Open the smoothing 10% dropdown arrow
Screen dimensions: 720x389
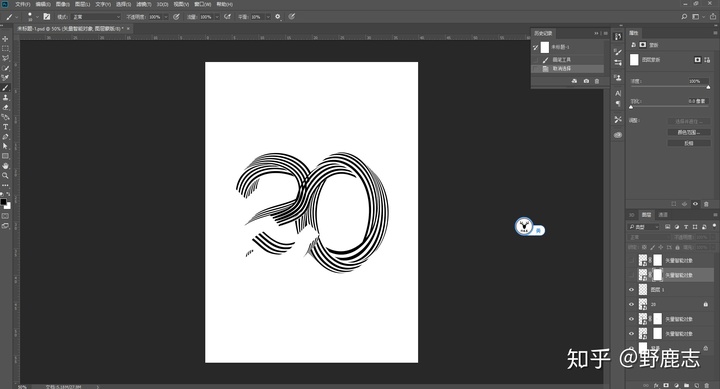coord(268,17)
